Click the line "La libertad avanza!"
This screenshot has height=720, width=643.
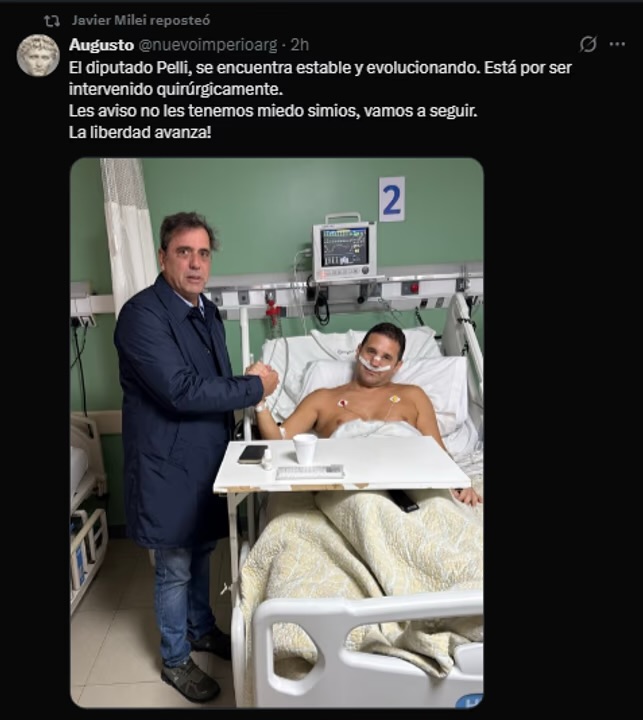pos(140,133)
